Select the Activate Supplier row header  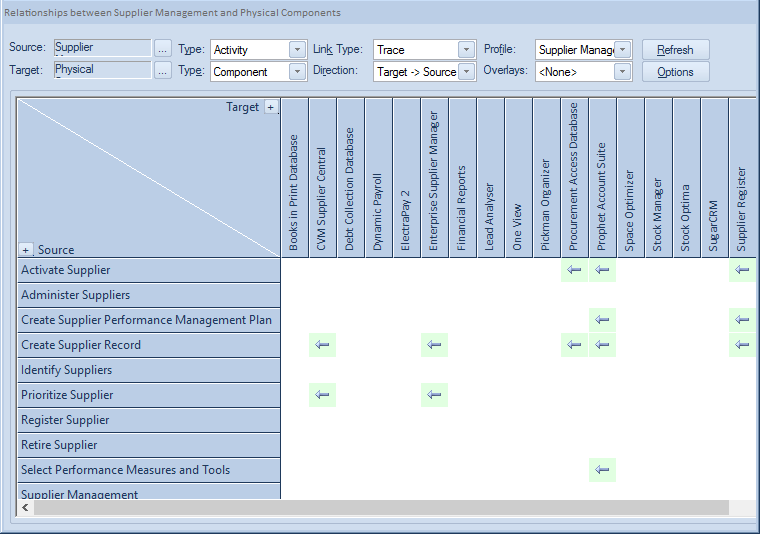(149, 270)
